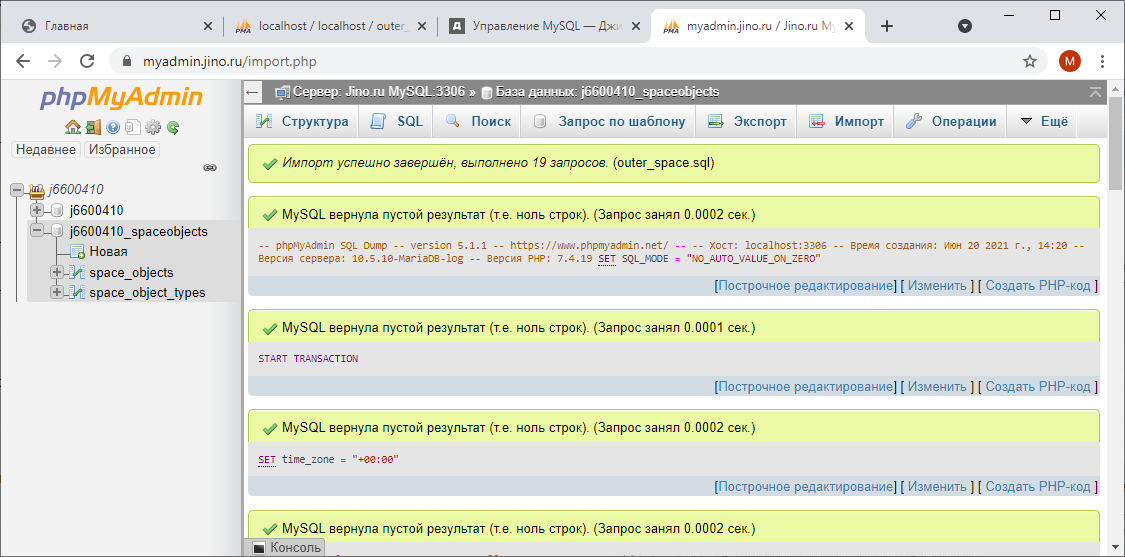The width and height of the screenshot is (1125, 557).
Task: Click the Недавнее button in sidebar
Action: 45,149
